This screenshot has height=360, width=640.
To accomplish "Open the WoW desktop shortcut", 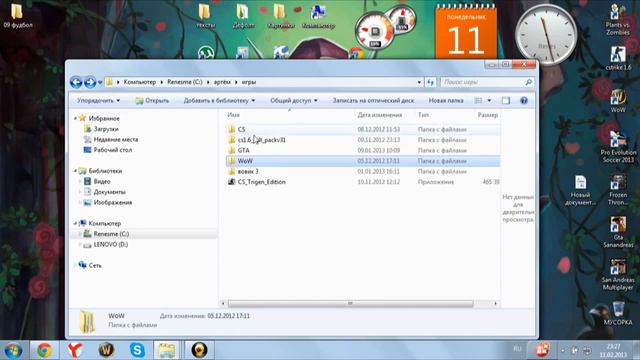I will point(618,101).
